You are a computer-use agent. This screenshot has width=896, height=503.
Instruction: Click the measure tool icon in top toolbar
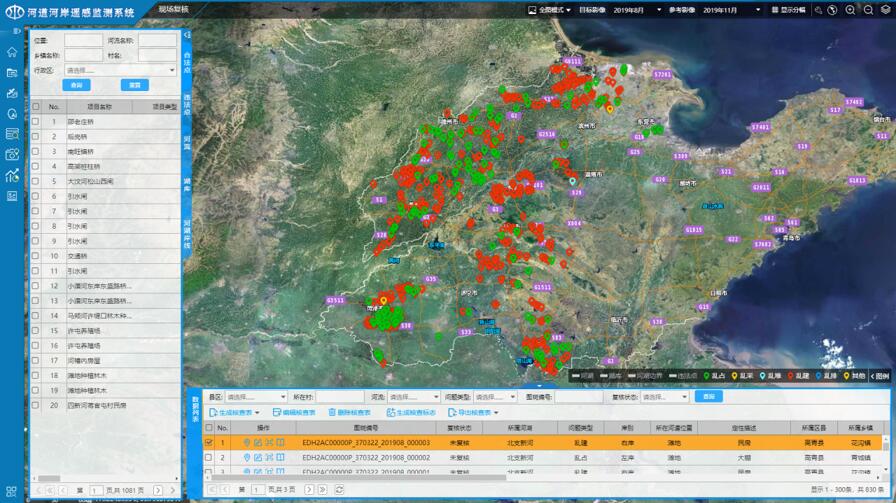click(x=818, y=10)
